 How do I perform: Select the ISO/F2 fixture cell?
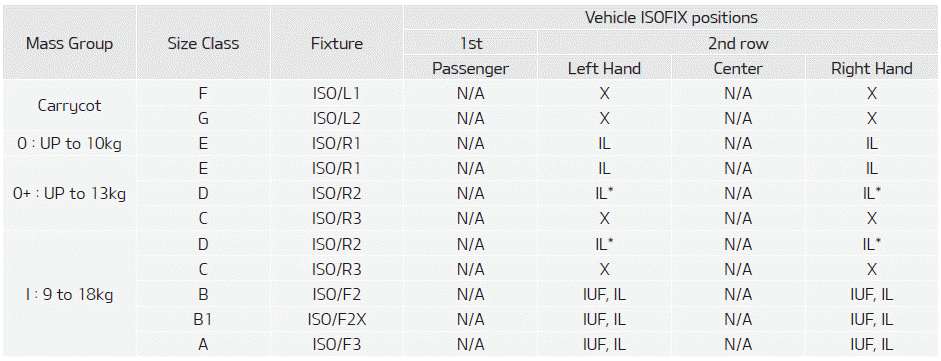coord(337,294)
